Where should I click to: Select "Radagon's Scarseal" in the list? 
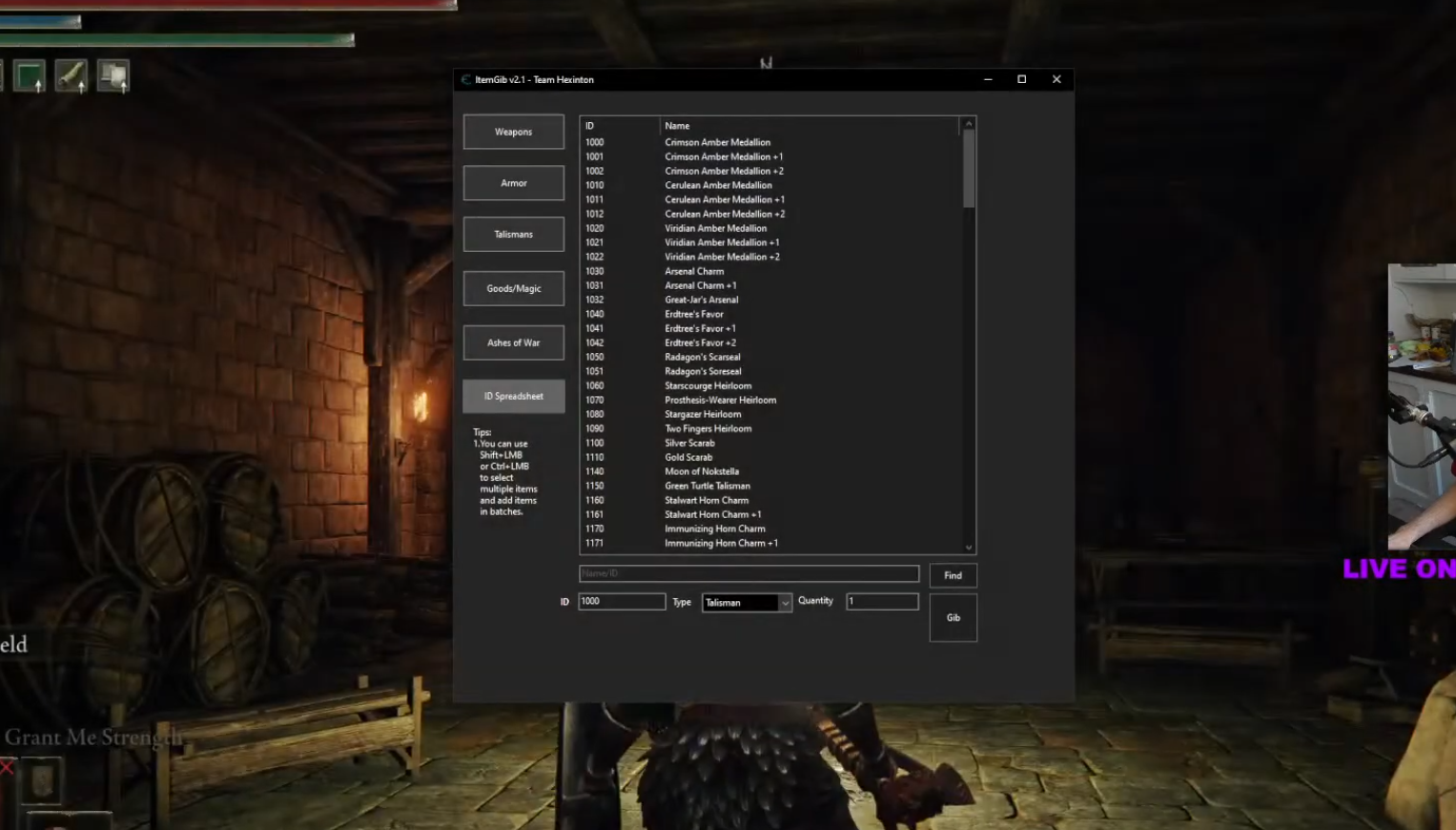pos(770,357)
